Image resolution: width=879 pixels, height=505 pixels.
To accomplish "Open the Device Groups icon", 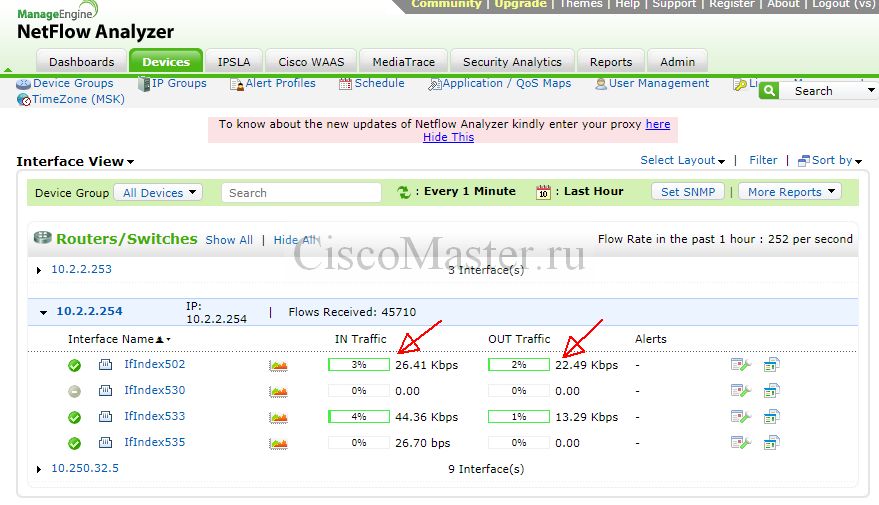I will coord(24,84).
